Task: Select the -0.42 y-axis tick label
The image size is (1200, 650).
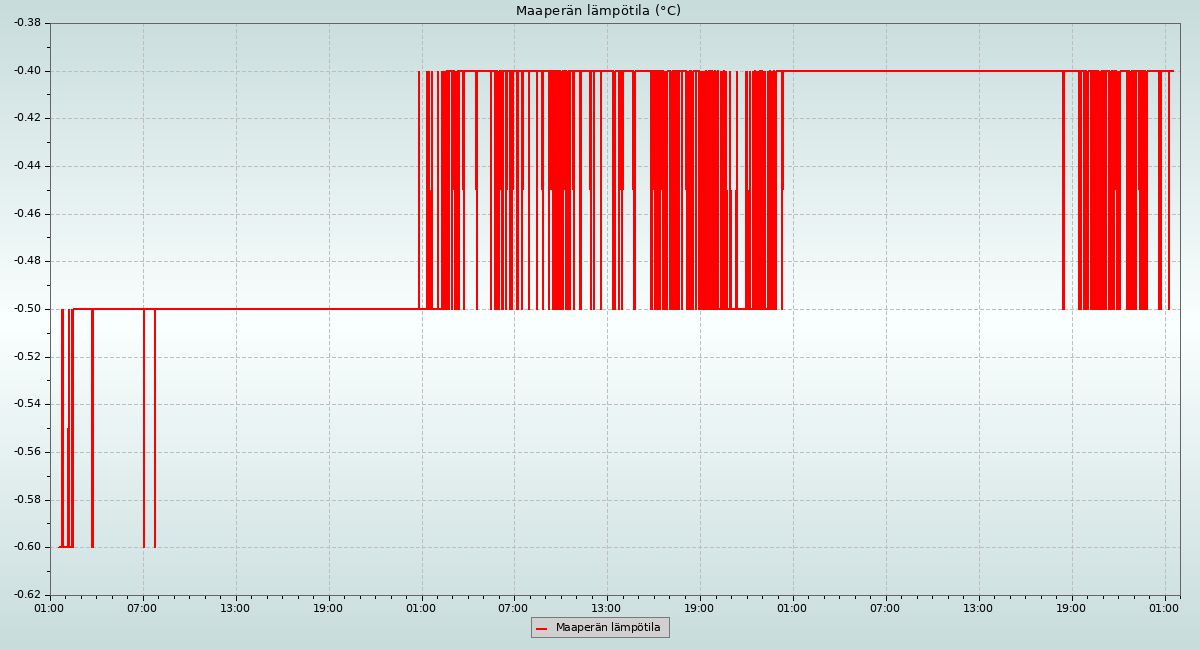Action: click(27, 118)
